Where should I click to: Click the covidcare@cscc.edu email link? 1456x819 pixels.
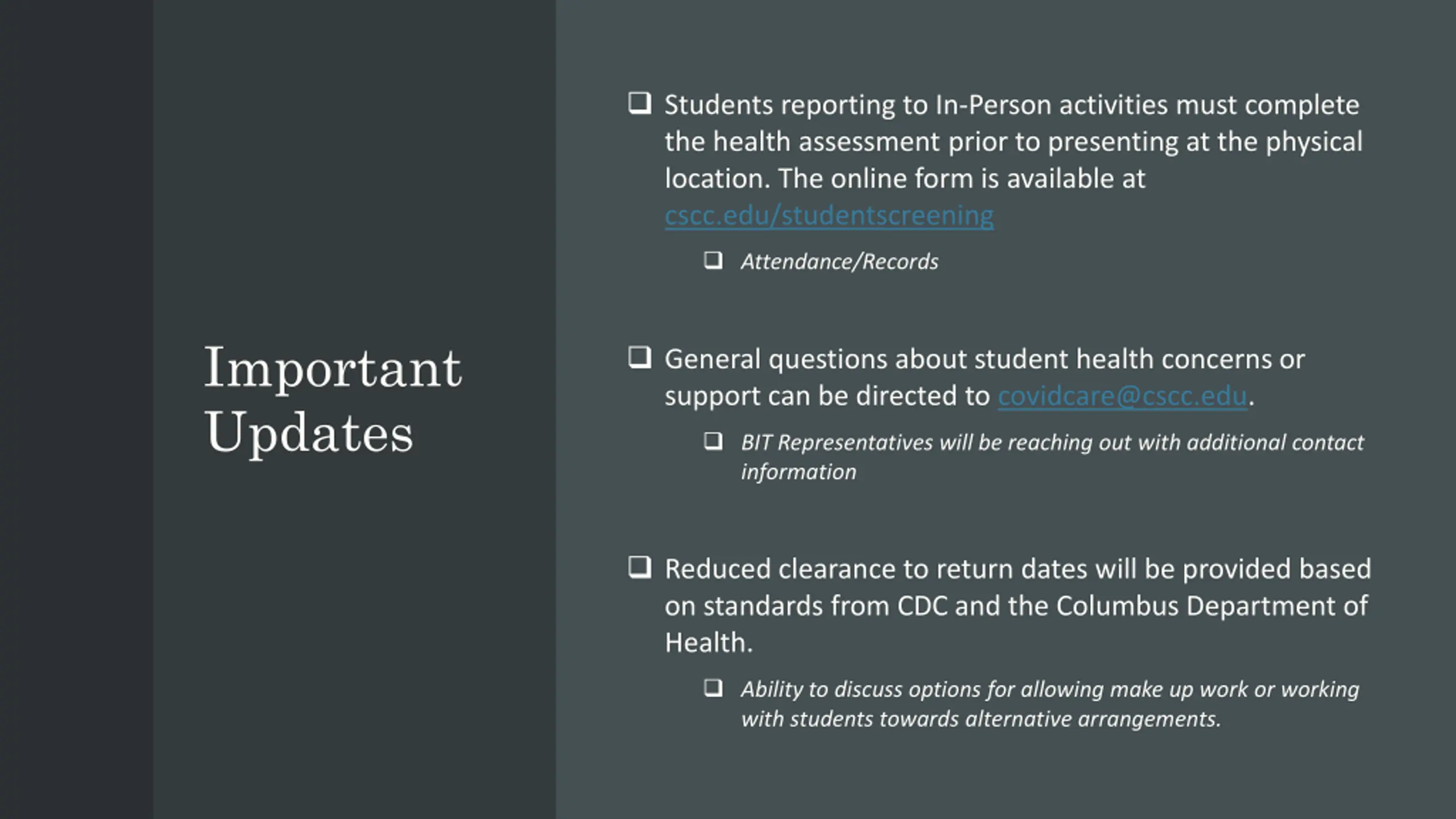coord(1122,396)
